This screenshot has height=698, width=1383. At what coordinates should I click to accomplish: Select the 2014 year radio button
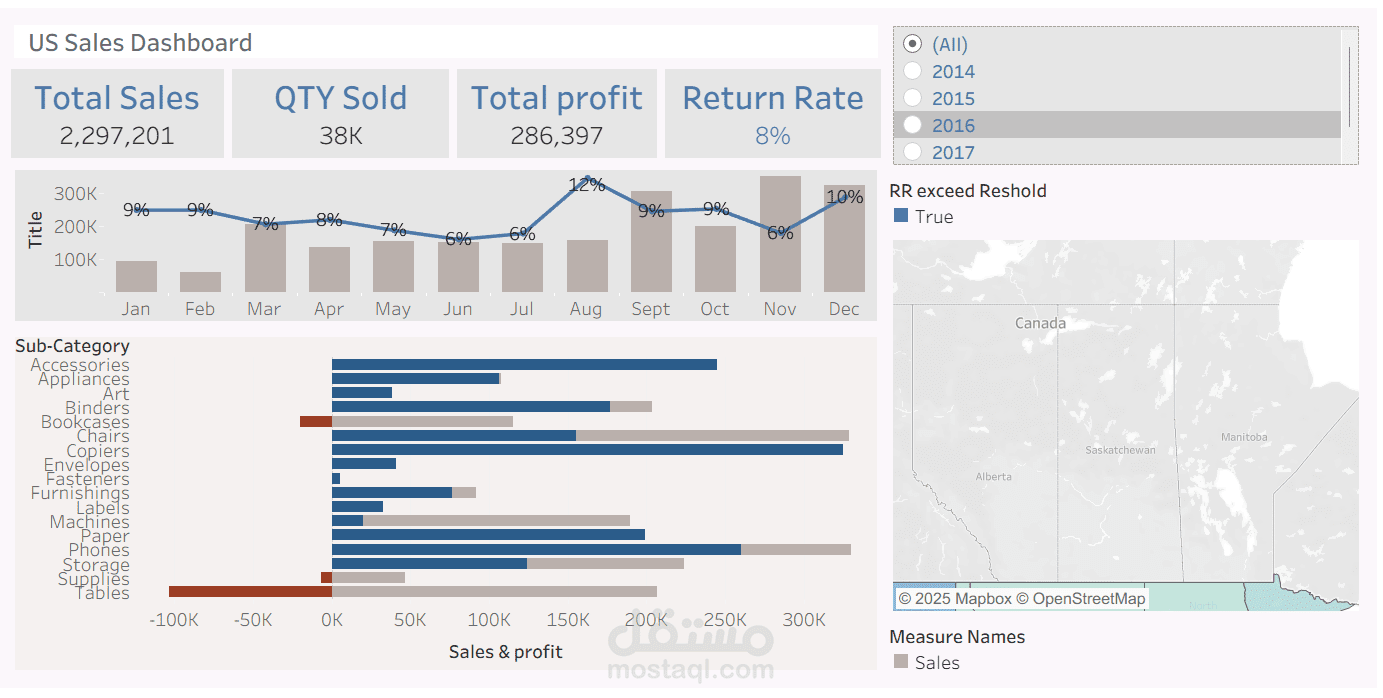(x=911, y=71)
